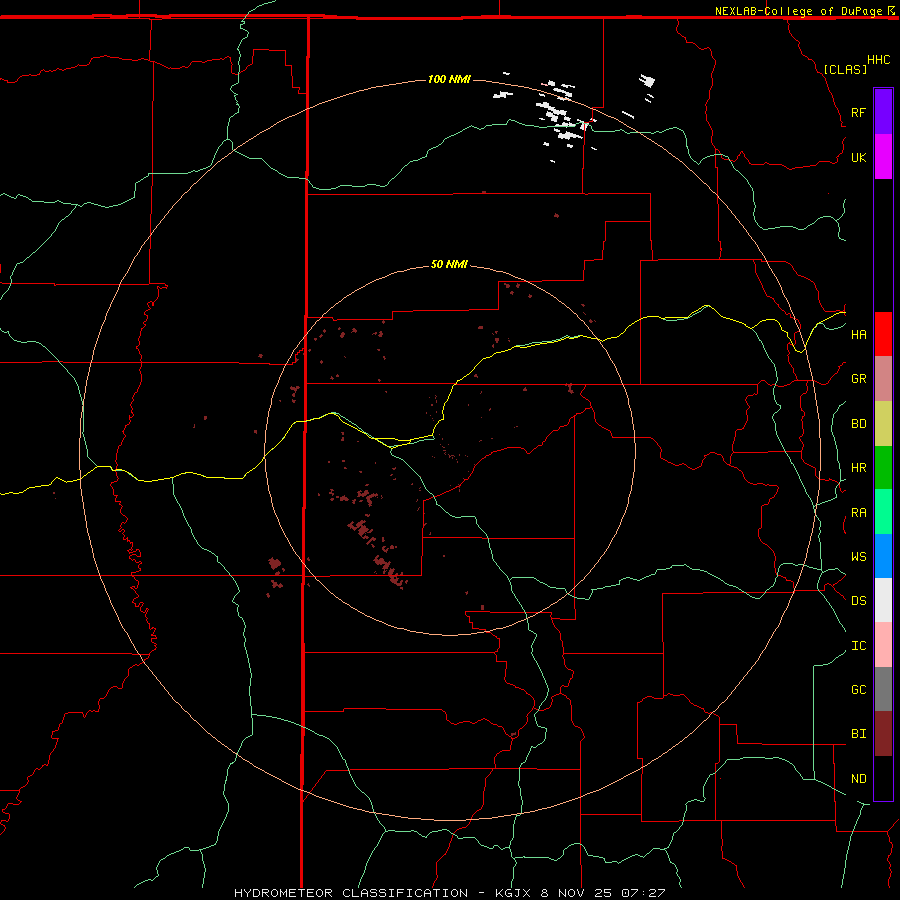Click the IC legend label
The height and width of the screenshot is (900, 900).
(x=858, y=646)
